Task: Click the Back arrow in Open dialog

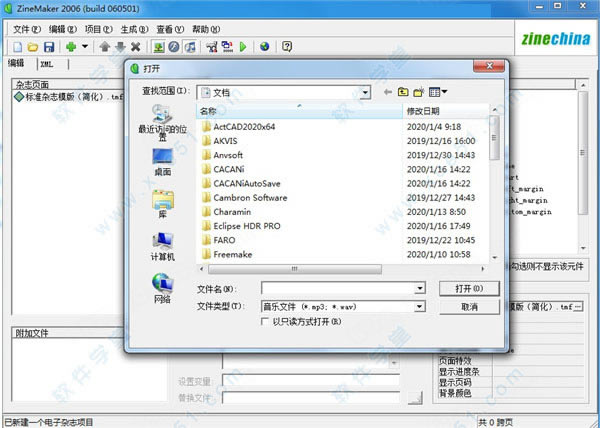Action: [388, 92]
